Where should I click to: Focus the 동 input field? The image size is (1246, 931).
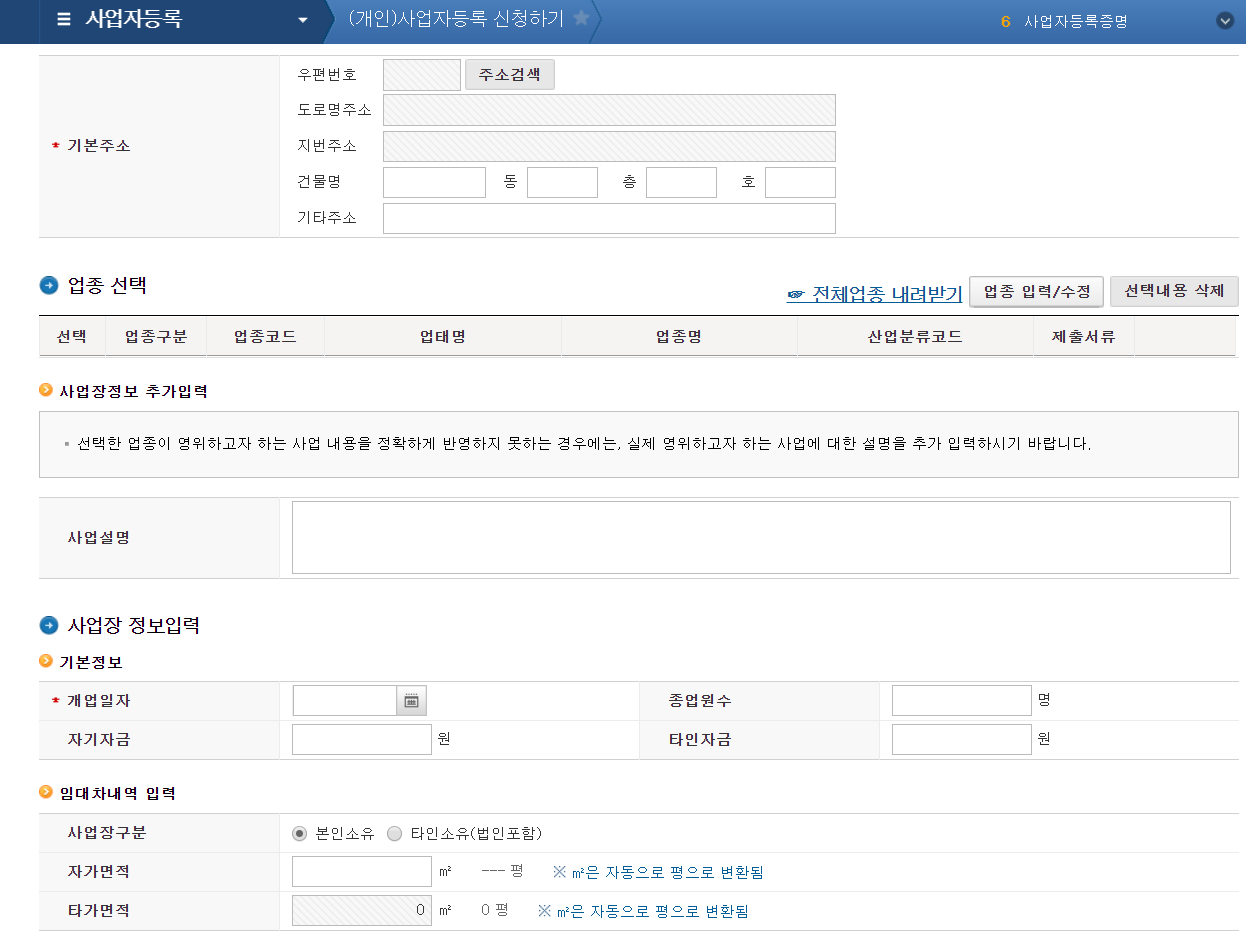pos(562,182)
